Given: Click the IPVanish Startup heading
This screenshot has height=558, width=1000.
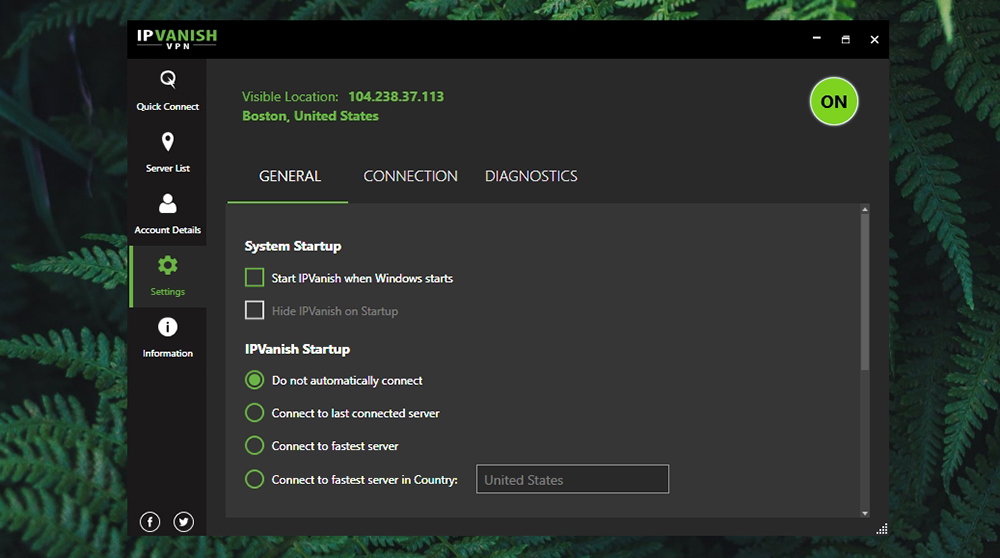Looking at the screenshot, I should coord(297,349).
